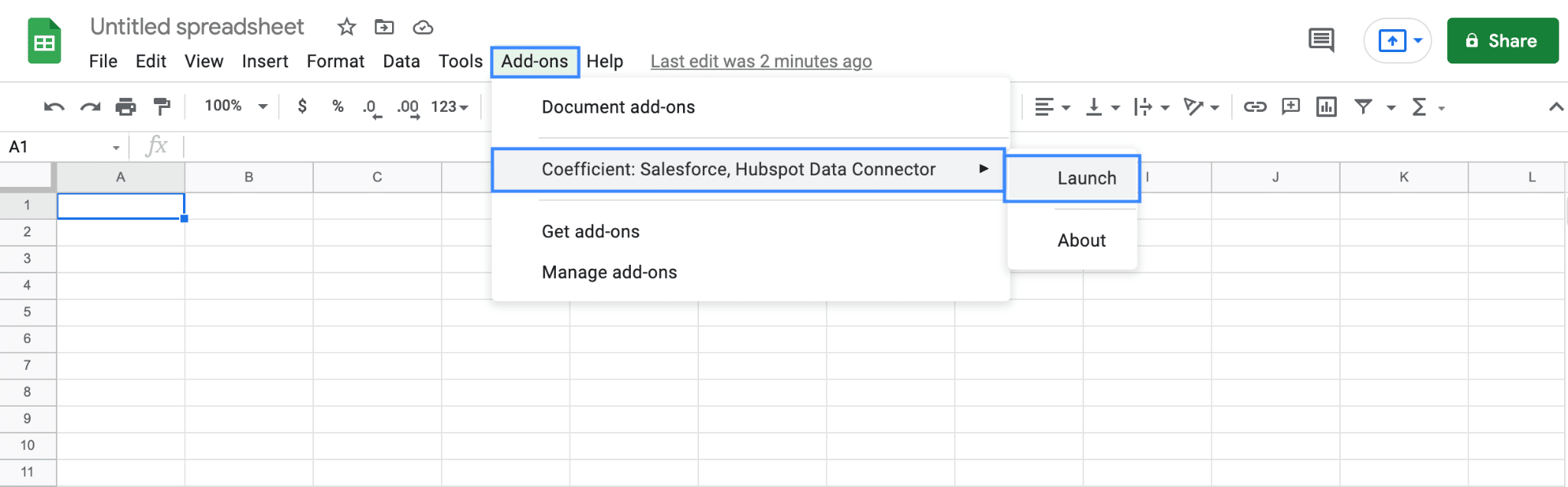Collapse the toolbar with the chevron
1568x487 pixels.
[x=1556, y=106]
